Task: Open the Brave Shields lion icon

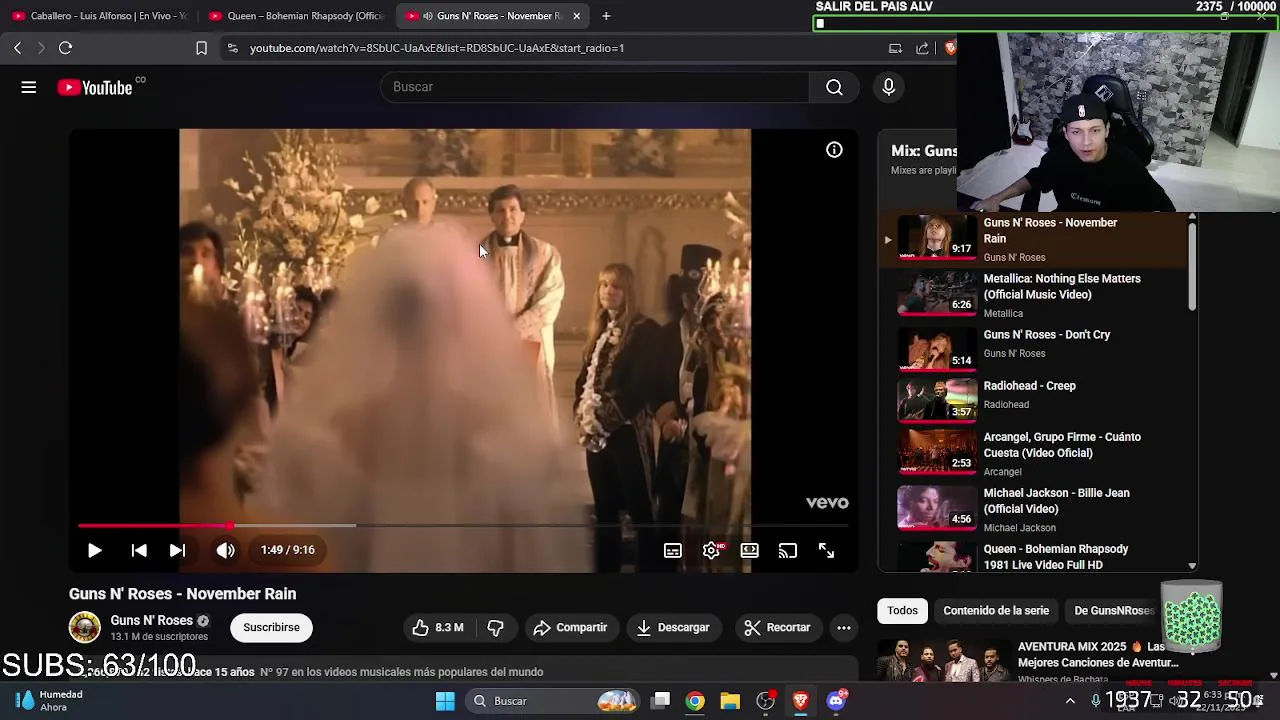Action: [x=950, y=48]
